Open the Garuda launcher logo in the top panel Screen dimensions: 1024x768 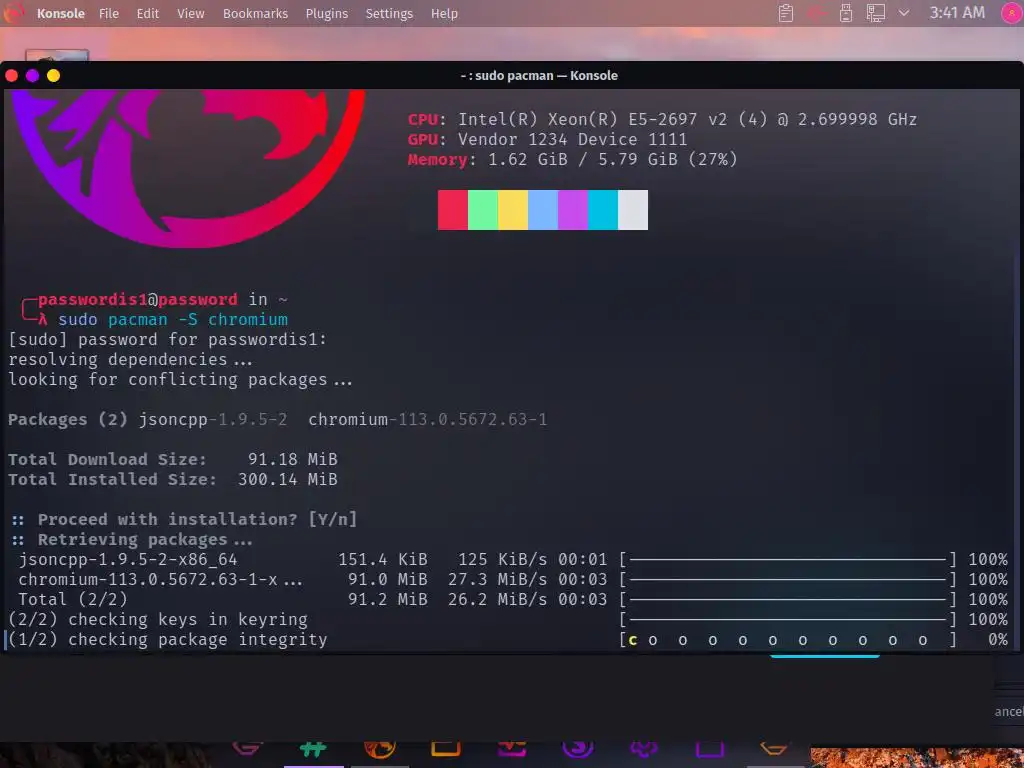click(x=13, y=13)
